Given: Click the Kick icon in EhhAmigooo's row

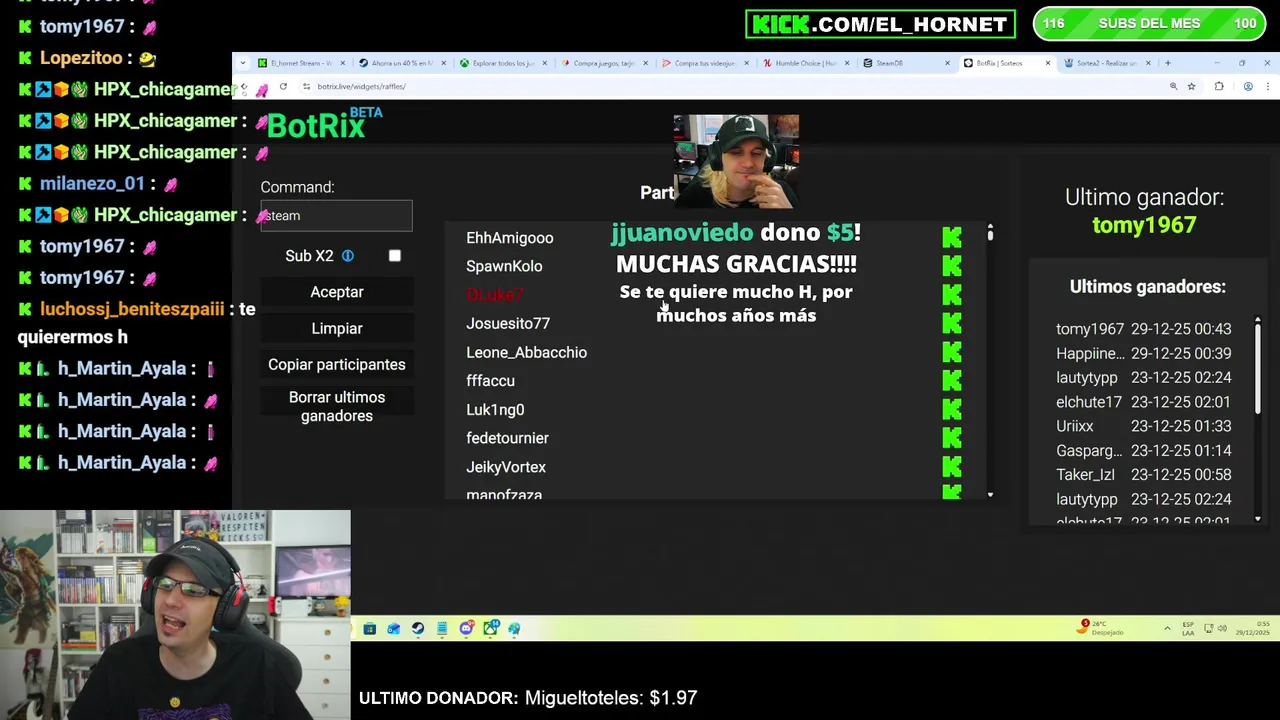Looking at the screenshot, I should coord(952,238).
